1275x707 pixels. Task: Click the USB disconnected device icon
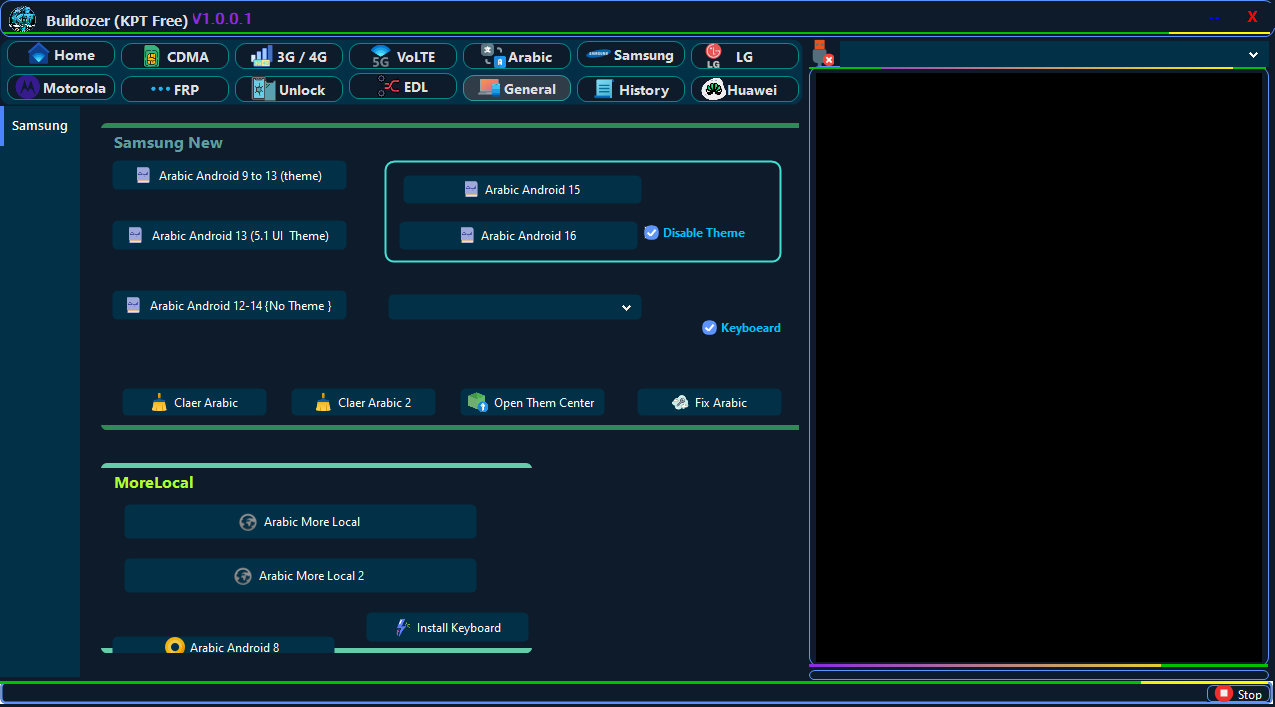pyautogui.click(x=822, y=54)
